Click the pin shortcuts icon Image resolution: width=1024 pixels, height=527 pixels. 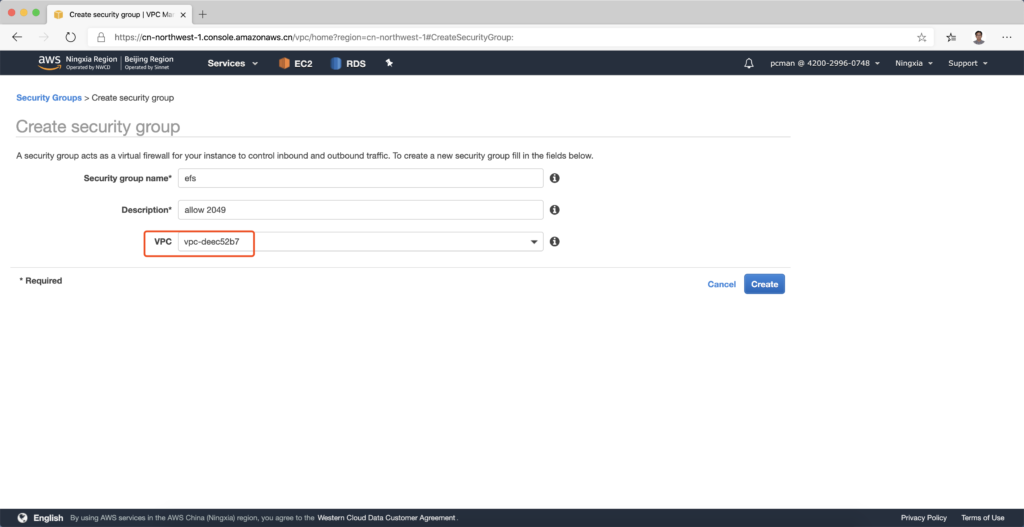pos(389,63)
